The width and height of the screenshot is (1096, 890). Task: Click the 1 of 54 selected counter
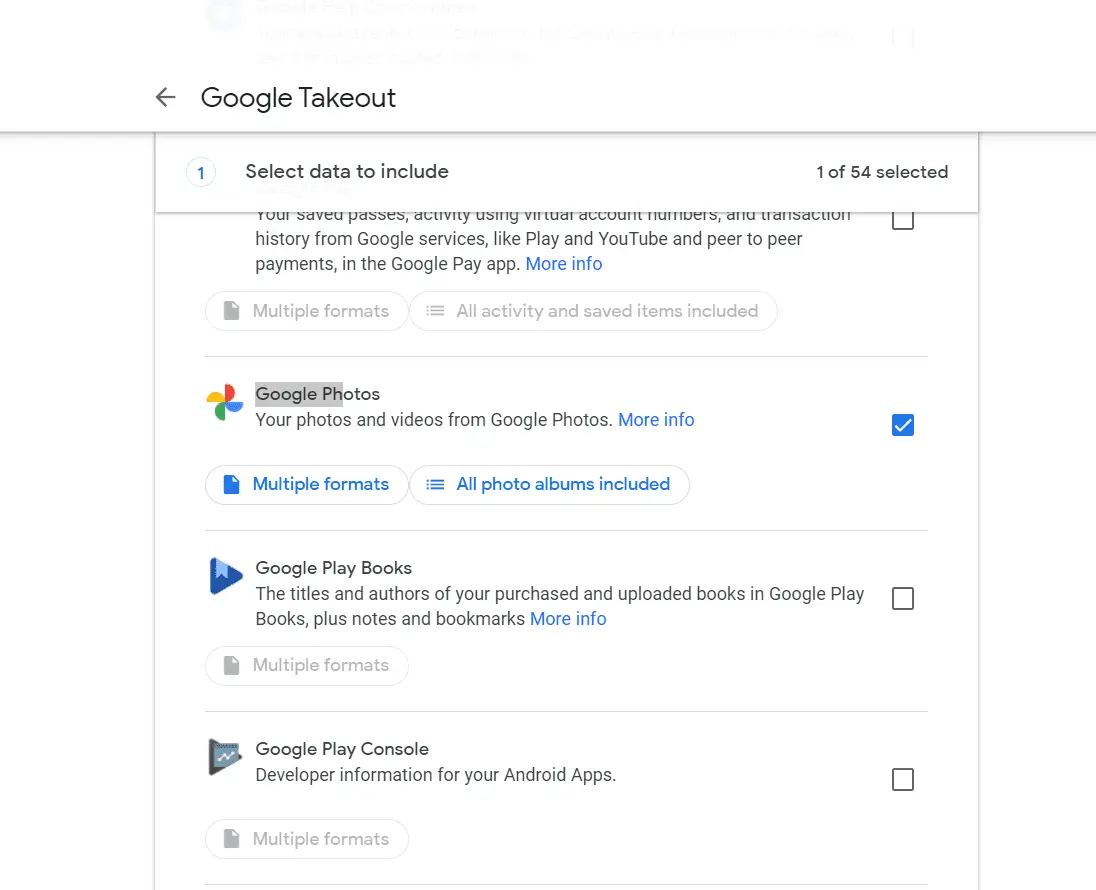click(x=882, y=172)
